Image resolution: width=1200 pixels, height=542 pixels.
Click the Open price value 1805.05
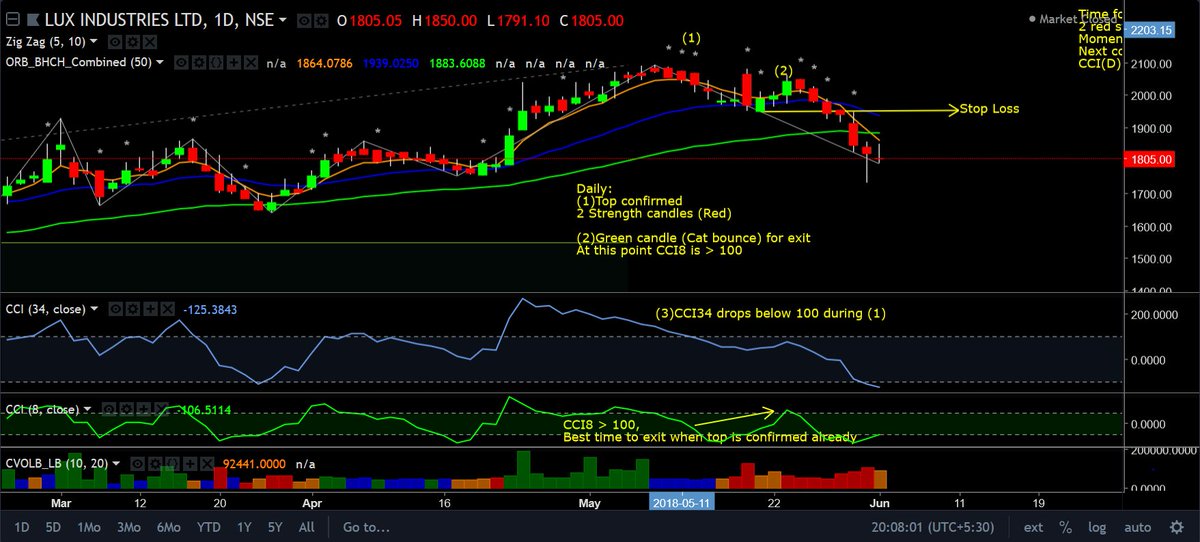click(x=374, y=21)
